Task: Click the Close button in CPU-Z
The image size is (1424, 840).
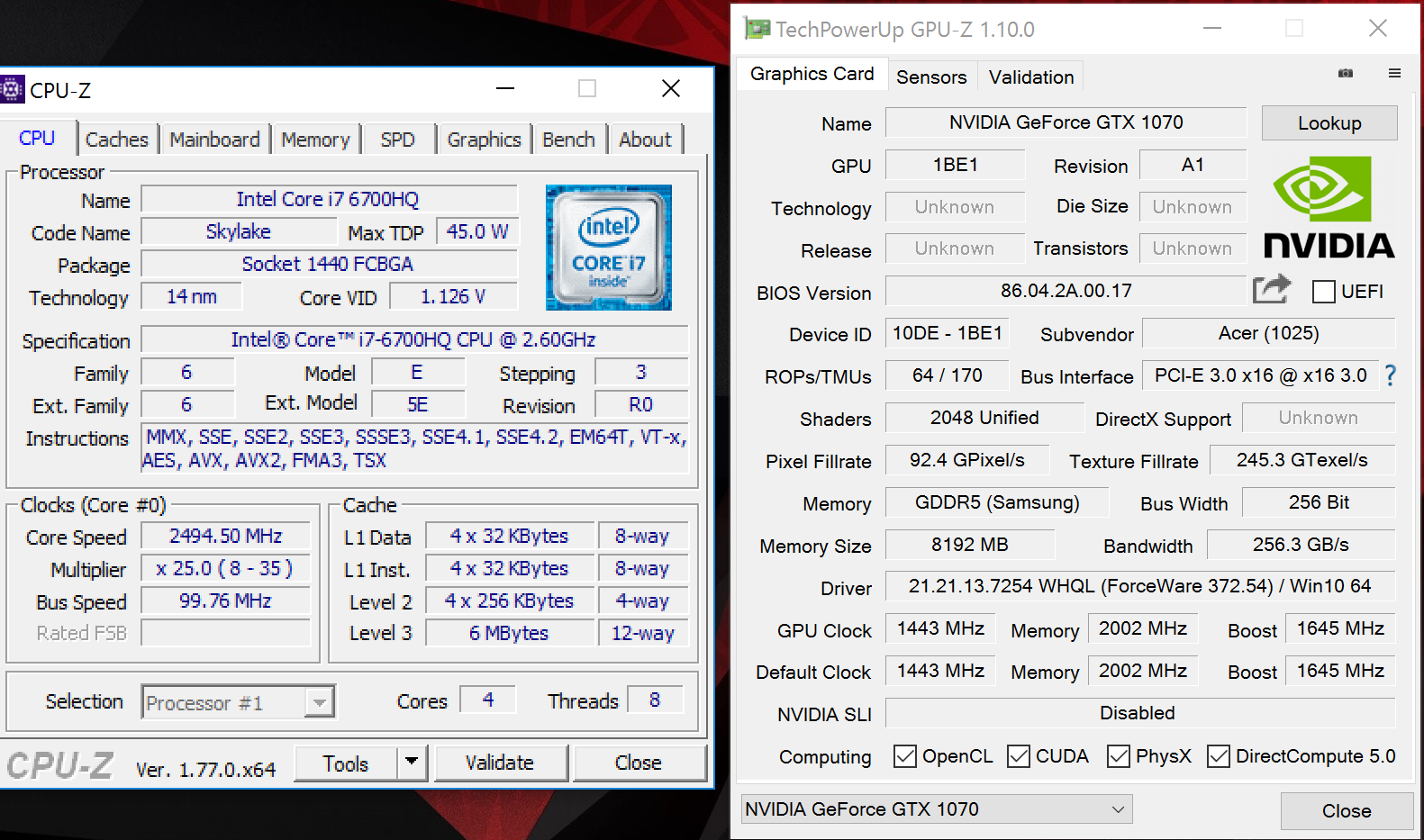Action: pos(639,763)
